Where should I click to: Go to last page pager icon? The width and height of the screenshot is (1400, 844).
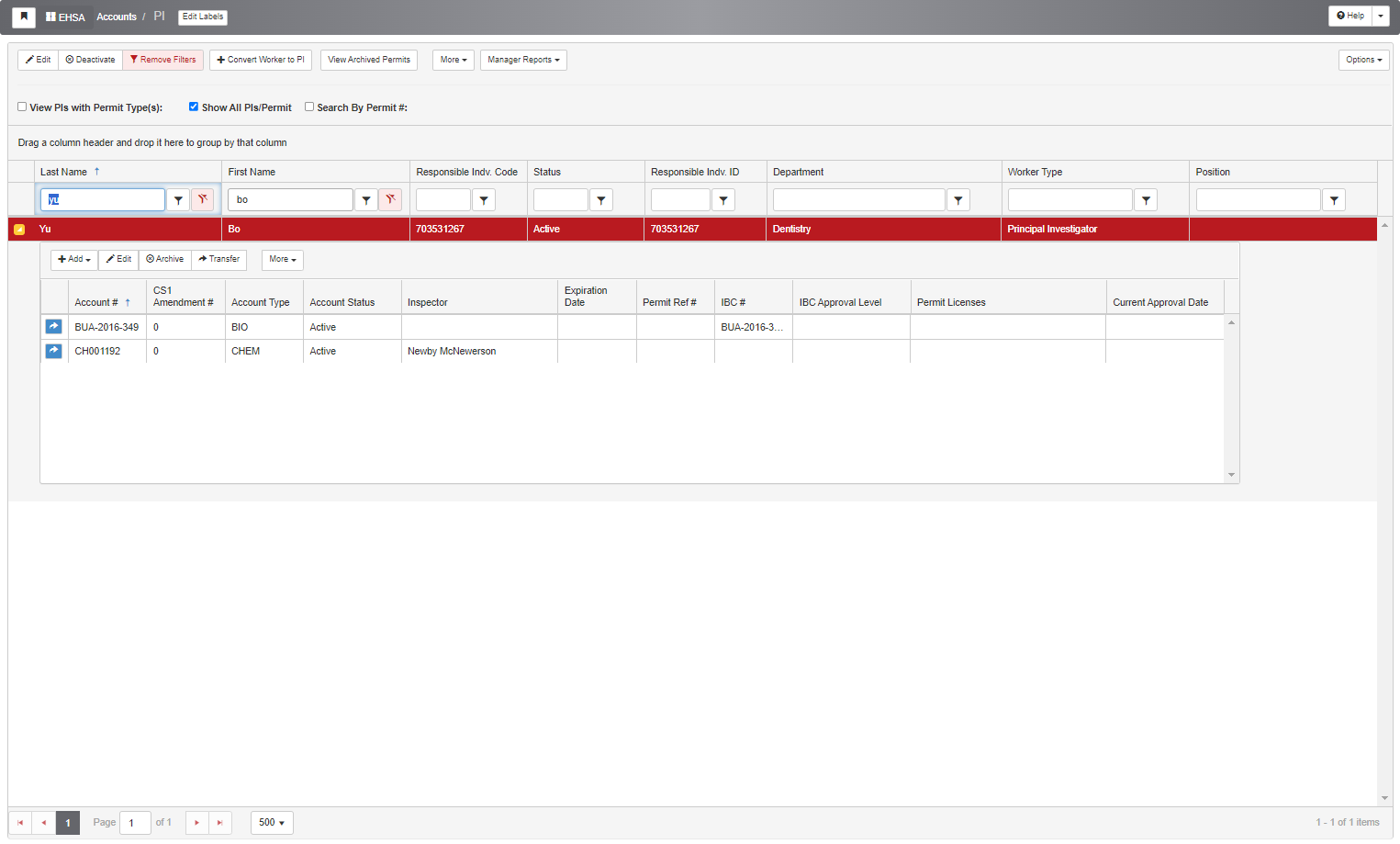point(220,823)
